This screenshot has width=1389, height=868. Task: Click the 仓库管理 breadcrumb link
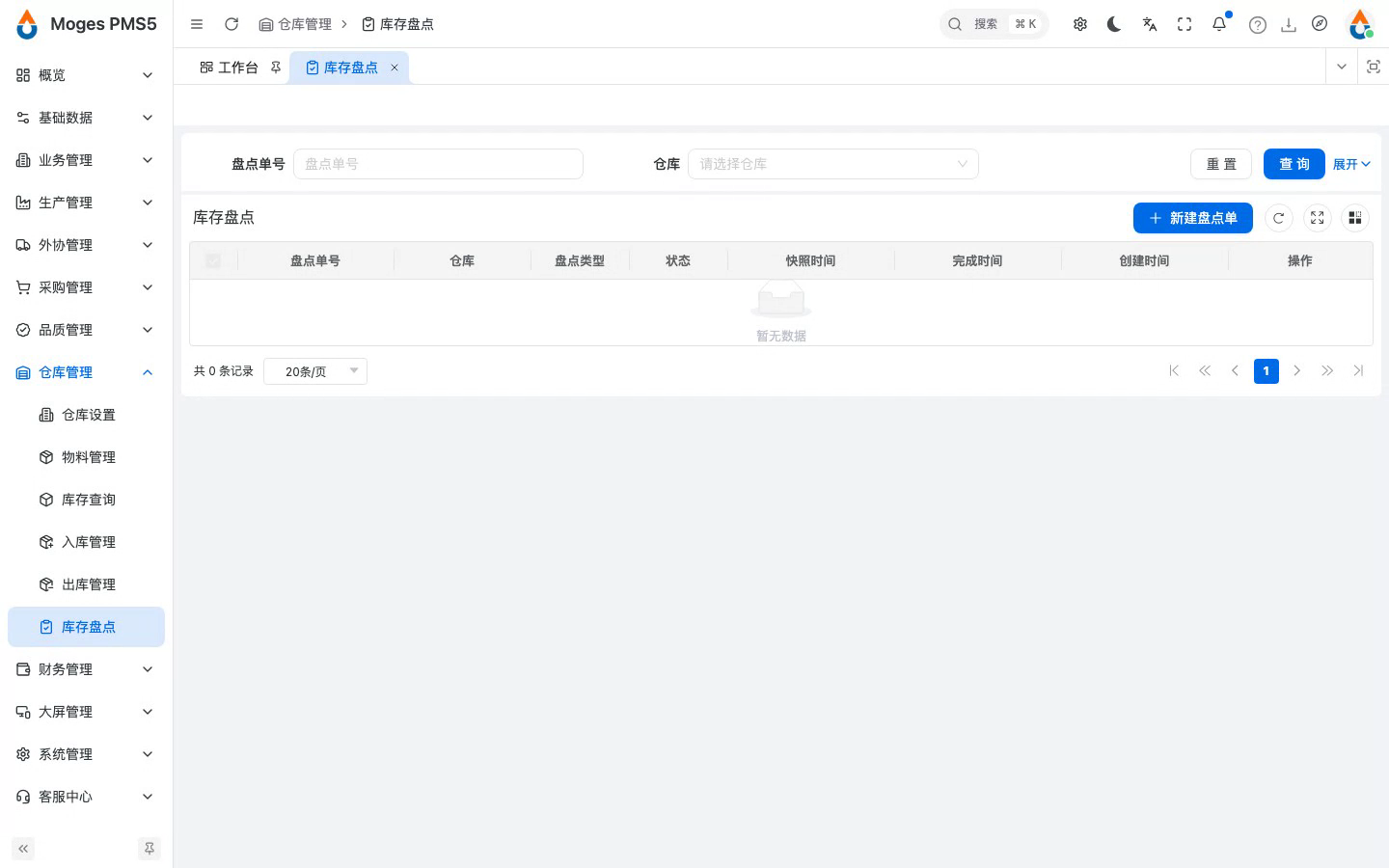pyautogui.click(x=295, y=24)
